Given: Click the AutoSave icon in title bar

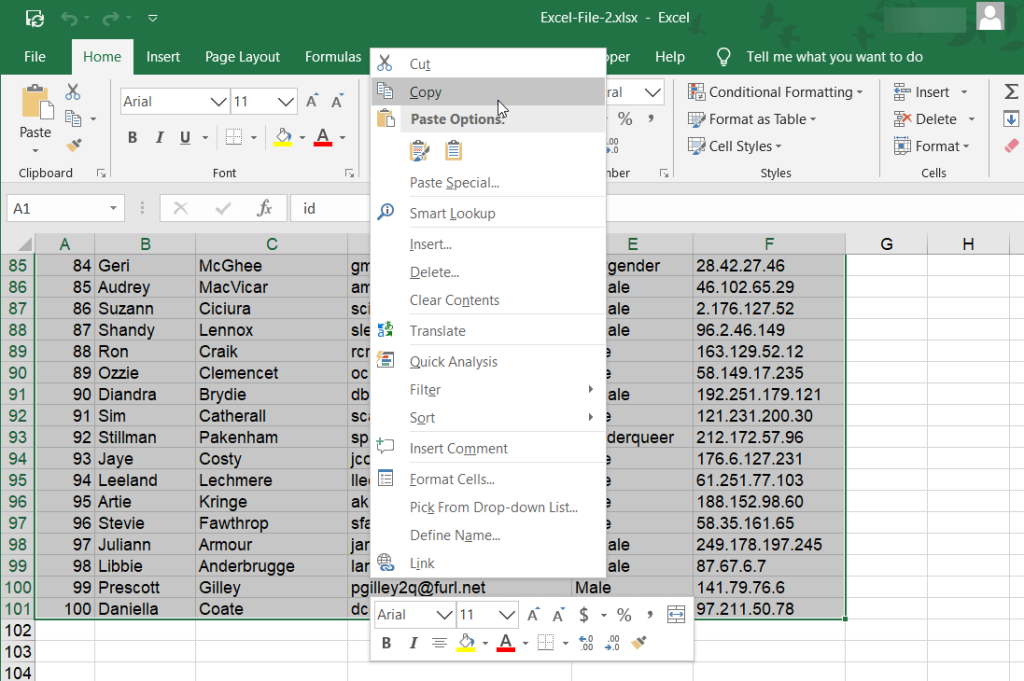Looking at the screenshot, I should [35, 18].
